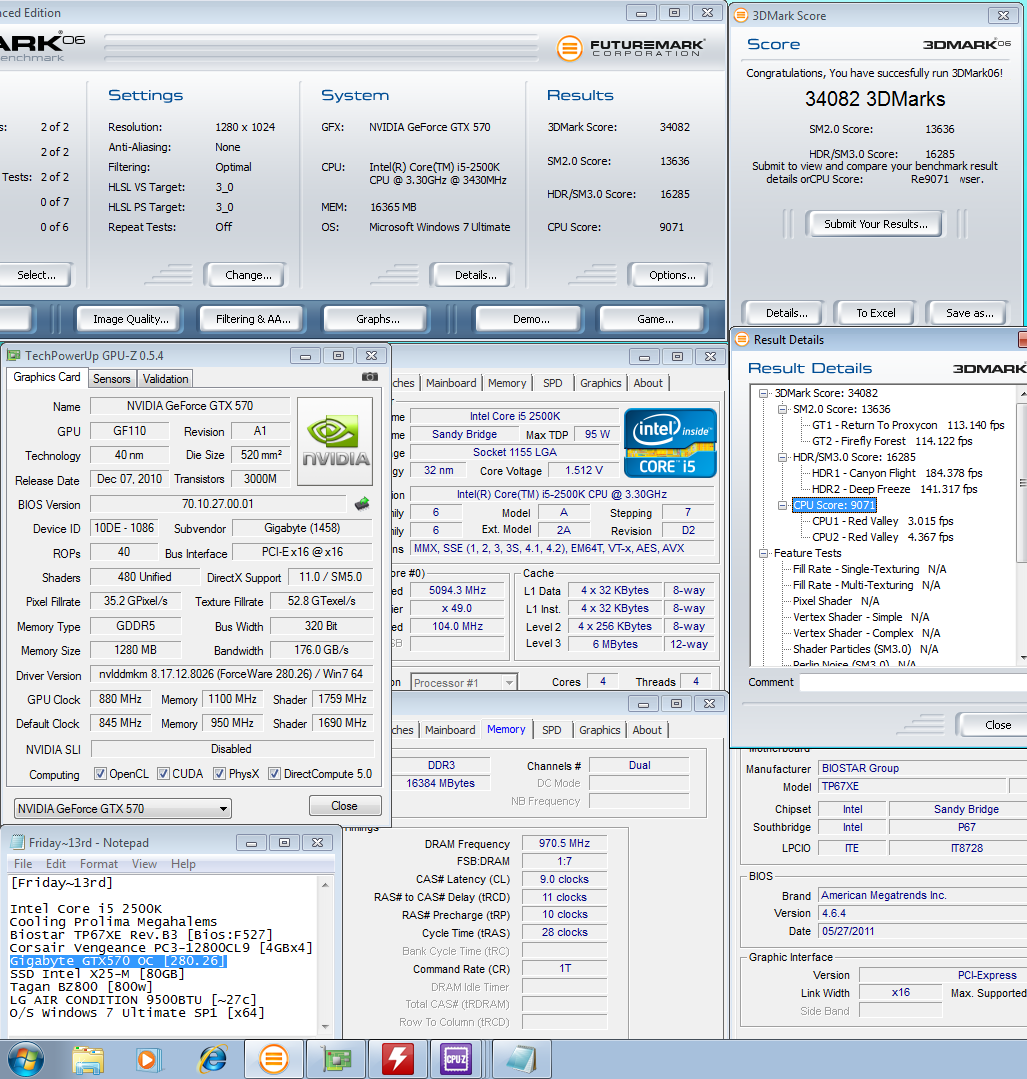This screenshot has width=1027, height=1079.
Task: Collapse the Feature Tests tree node
Action: [x=763, y=553]
